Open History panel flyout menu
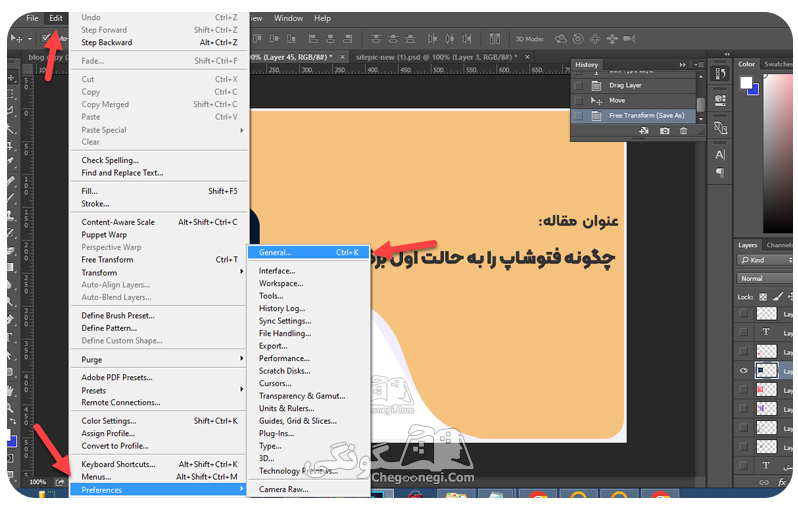This screenshot has height=508, width=798. point(700,65)
